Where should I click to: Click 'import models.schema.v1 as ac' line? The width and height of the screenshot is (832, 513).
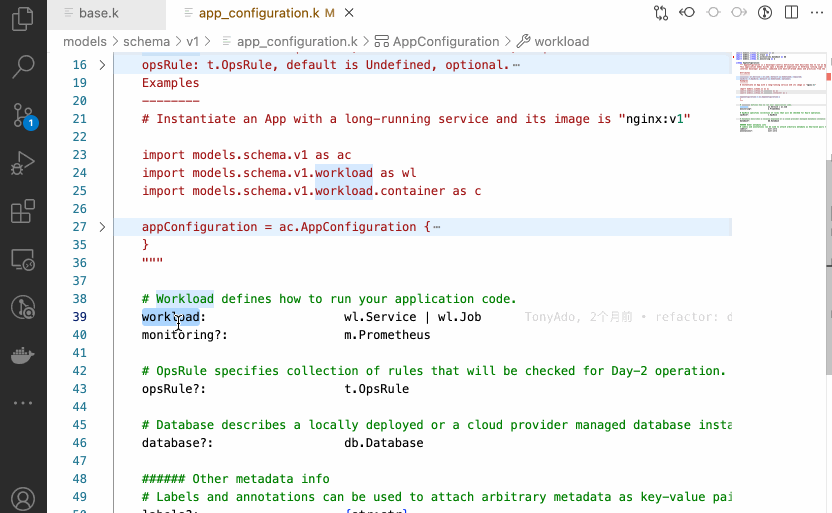[x=246, y=155]
